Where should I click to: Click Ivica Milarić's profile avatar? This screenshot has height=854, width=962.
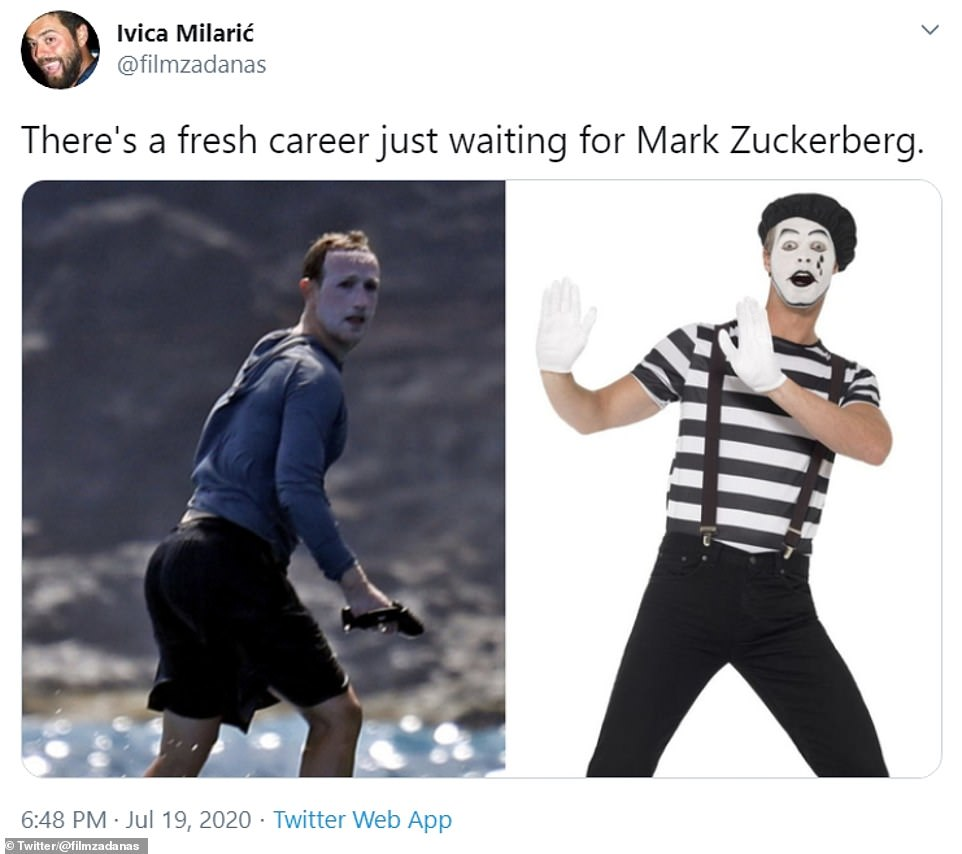(x=60, y=50)
